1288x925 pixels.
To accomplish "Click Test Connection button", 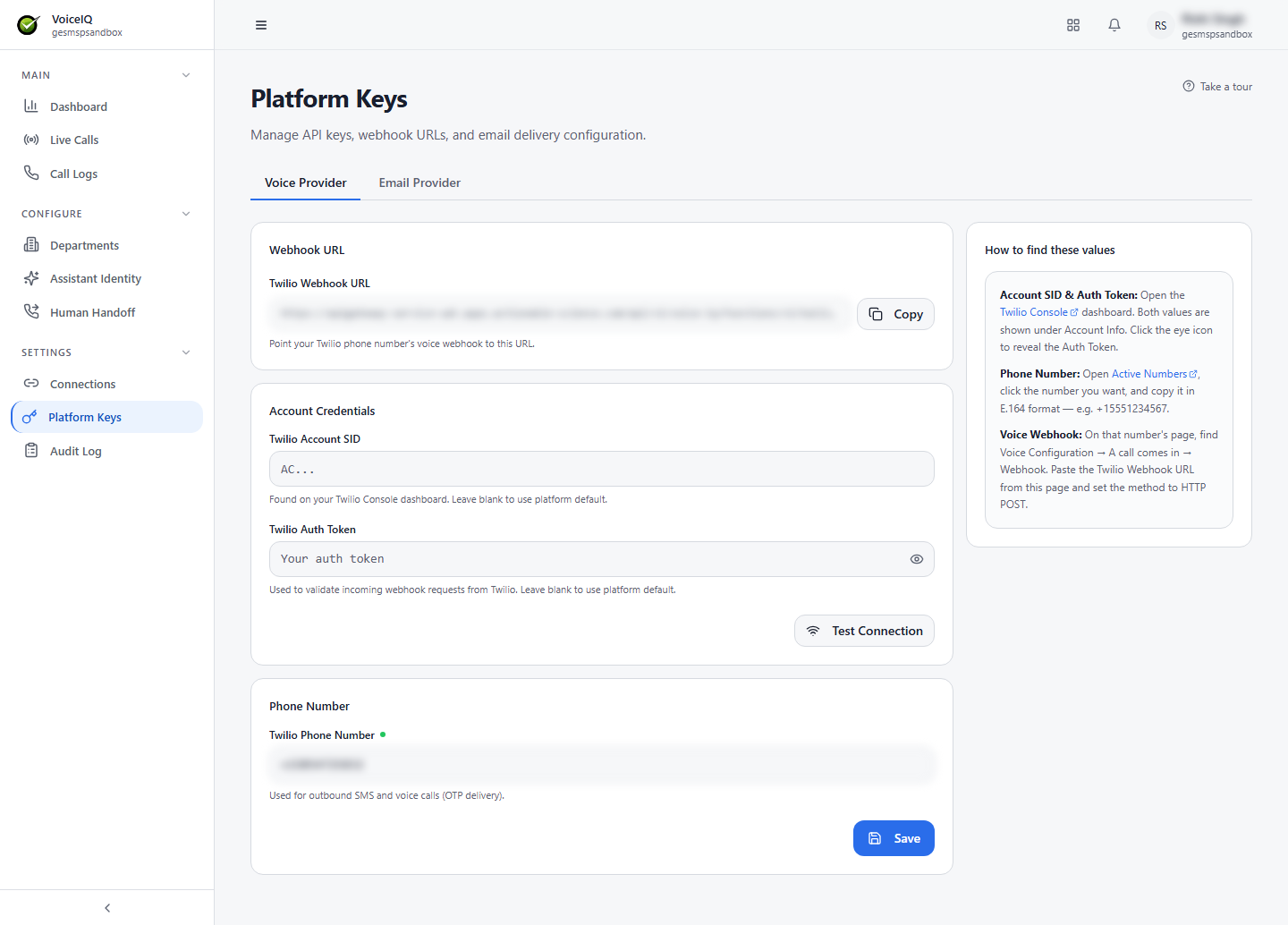I will click(x=864, y=631).
